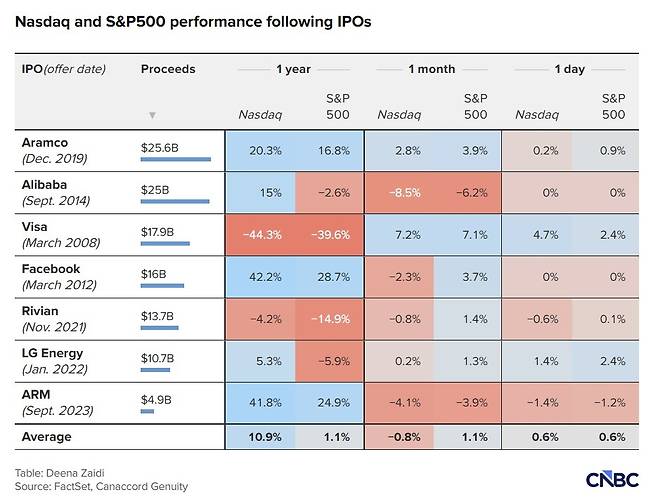Click the 1 month column group header
This screenshot has width=658, height=497.
pyautogui.click(x=432, y=69)
